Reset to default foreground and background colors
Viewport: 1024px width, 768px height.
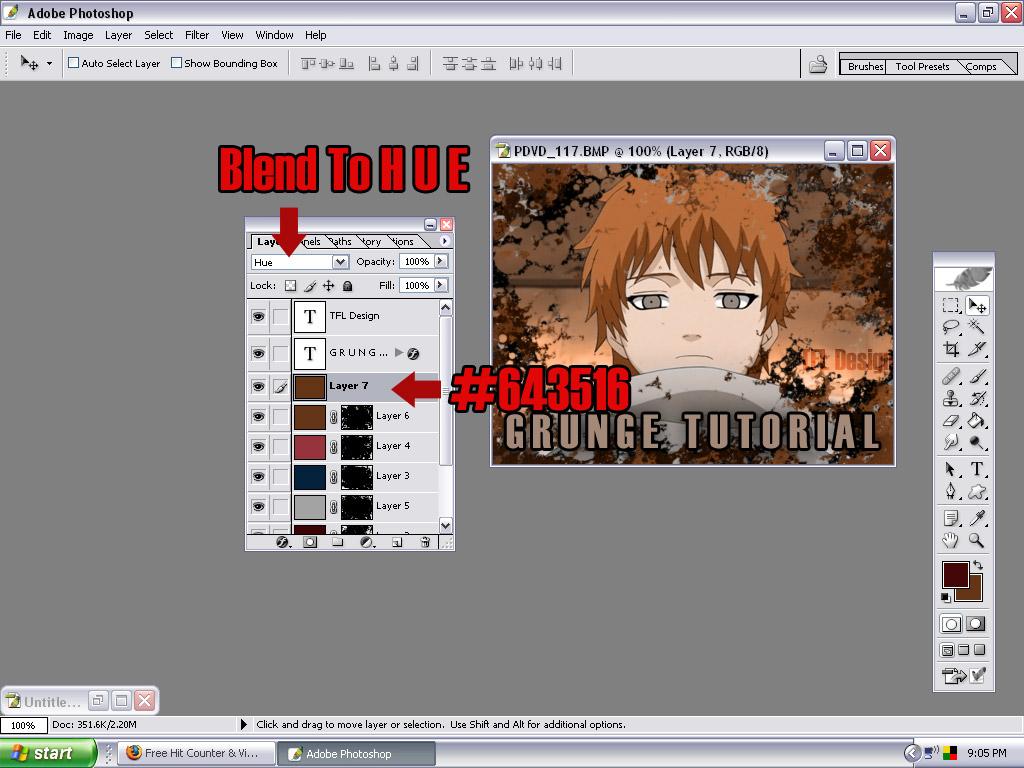point(946,597)
